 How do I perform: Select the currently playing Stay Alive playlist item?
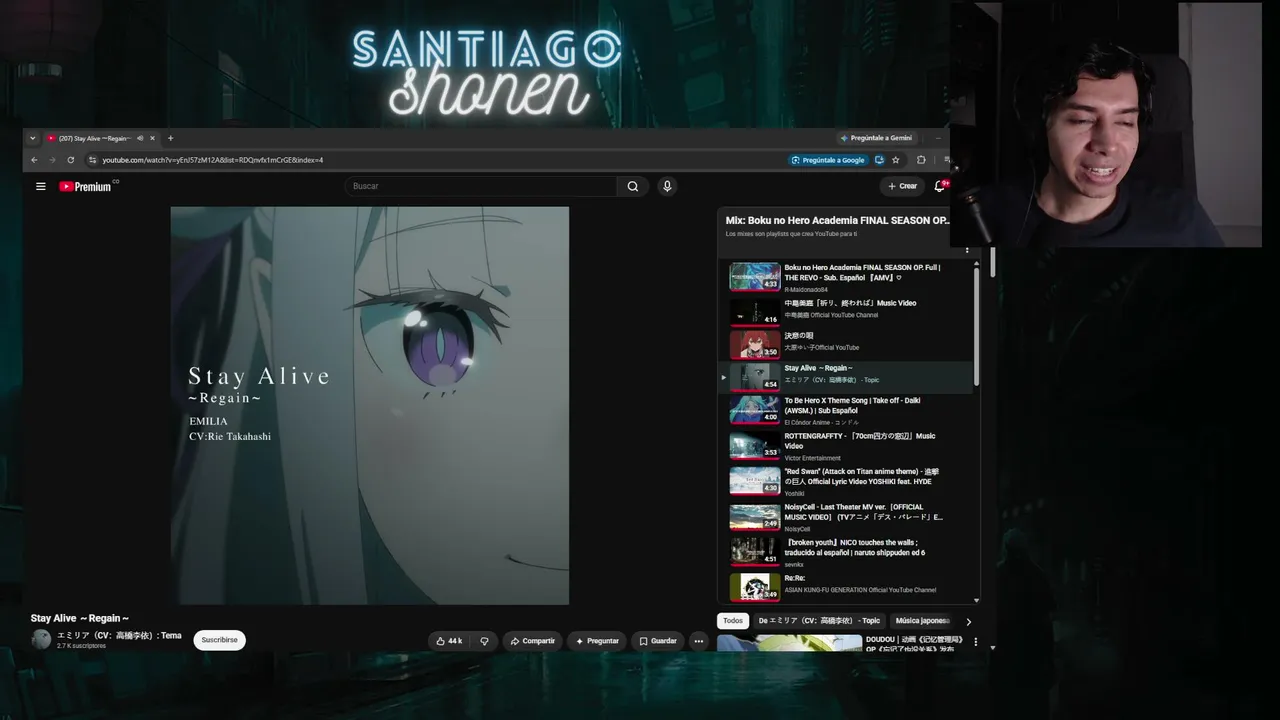[848, 377]
